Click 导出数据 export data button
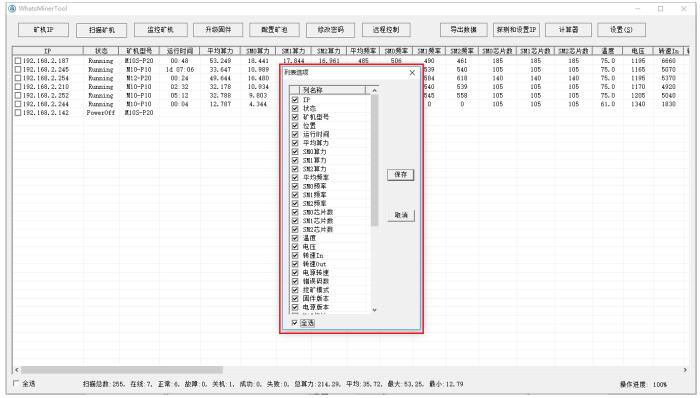Viewport: 700px width, 398px height. pos(463,30)
